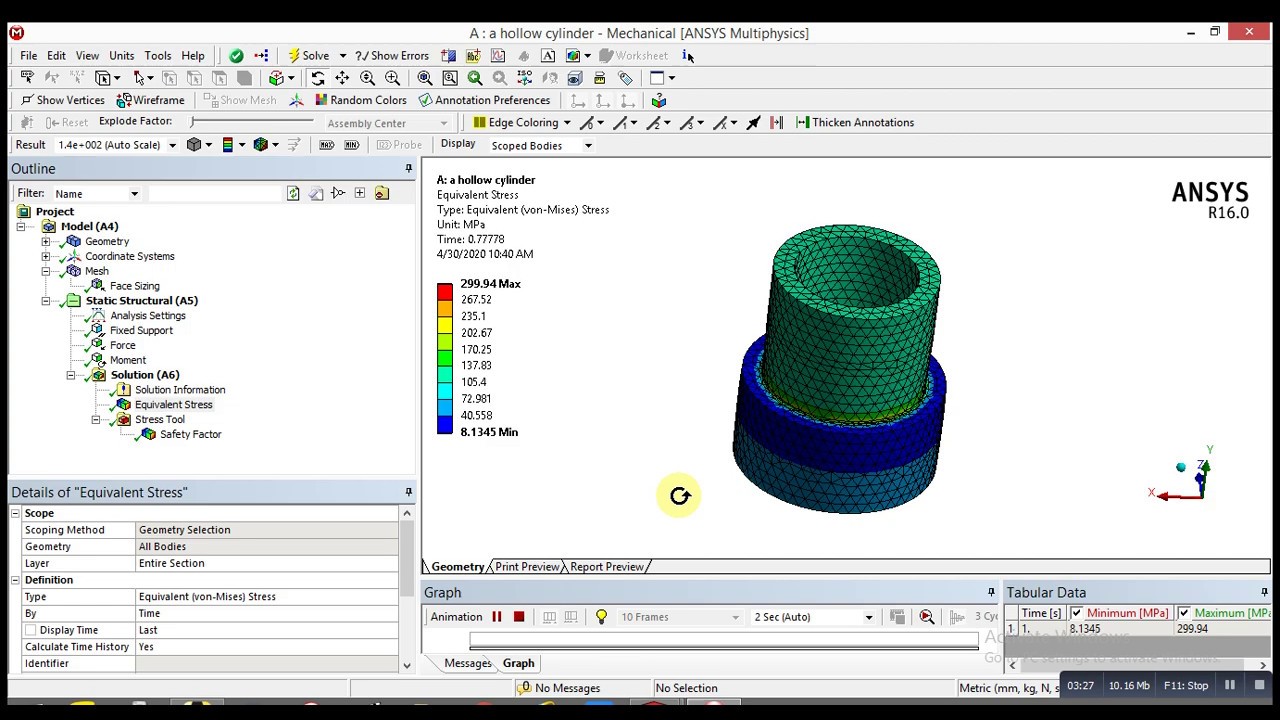Click the Annotation Preferences button

484,100
